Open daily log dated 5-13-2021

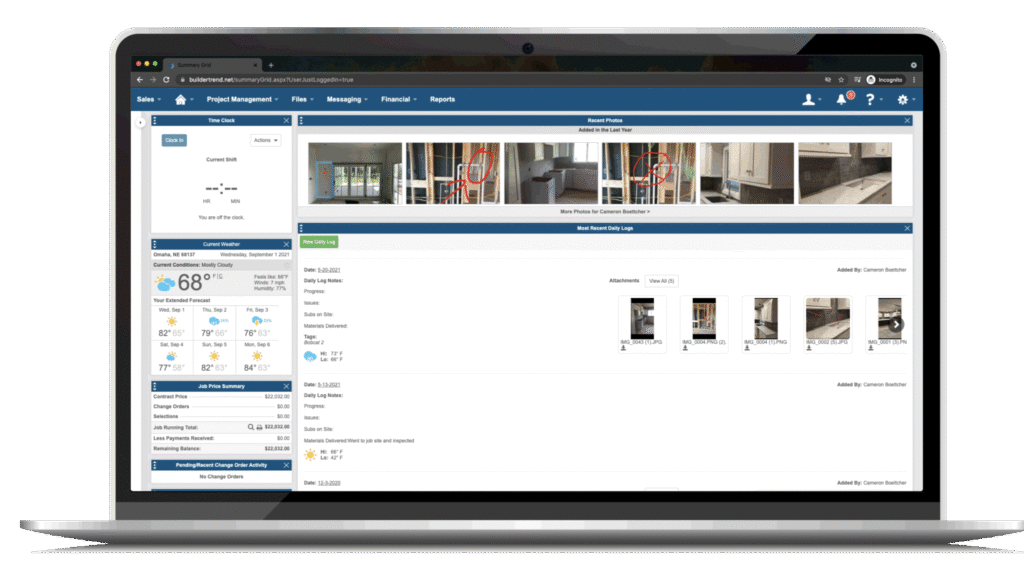click(x=328, y=385)
